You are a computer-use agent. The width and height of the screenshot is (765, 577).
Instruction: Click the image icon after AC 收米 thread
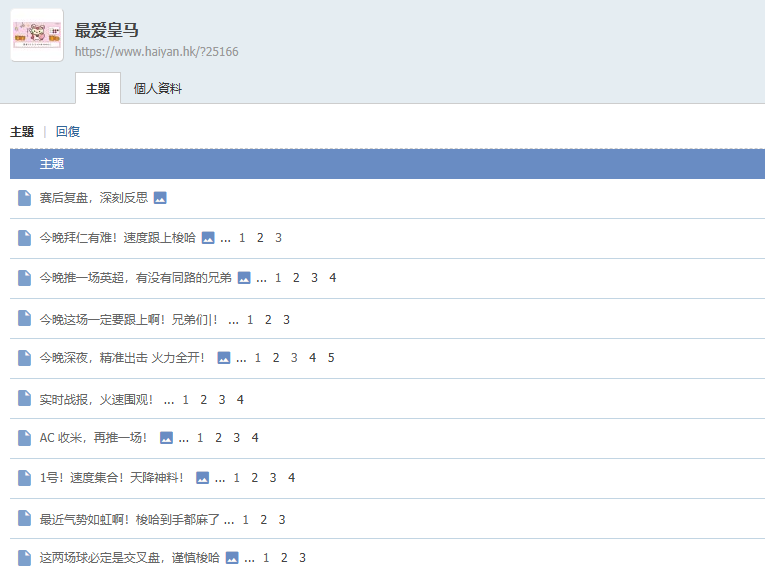click(166, 438)
